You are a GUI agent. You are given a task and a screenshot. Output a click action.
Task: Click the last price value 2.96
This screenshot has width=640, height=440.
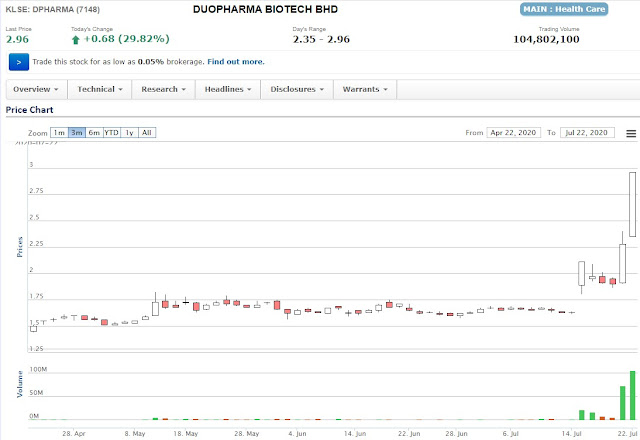(17, 40)
